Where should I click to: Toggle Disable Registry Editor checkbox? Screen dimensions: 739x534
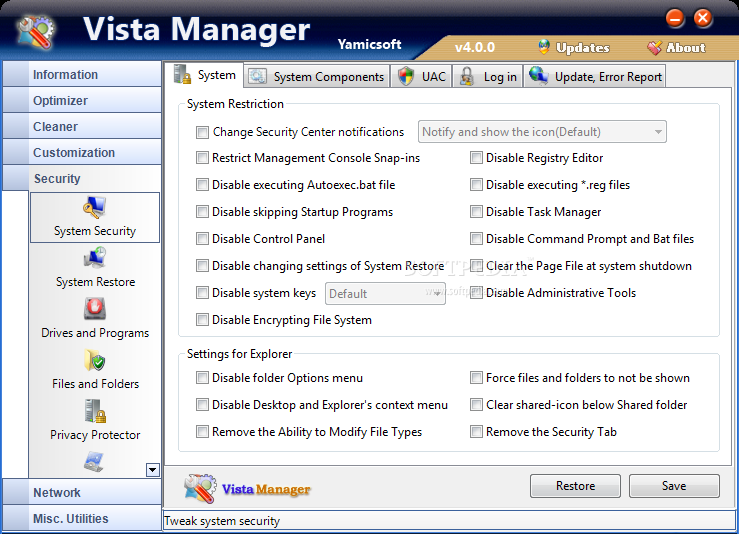coord(476,158)
